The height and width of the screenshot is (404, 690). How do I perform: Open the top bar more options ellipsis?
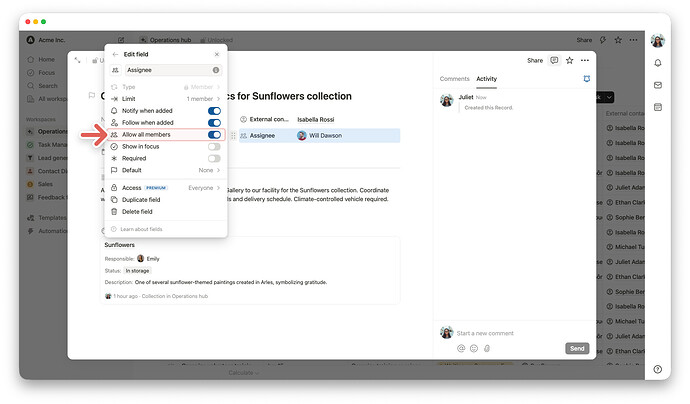[633, 40]
